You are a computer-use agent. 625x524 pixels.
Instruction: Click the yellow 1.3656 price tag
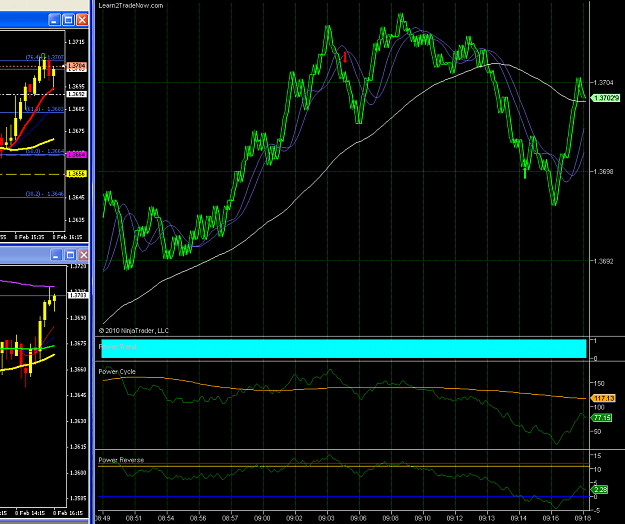(x=77, y=174)
